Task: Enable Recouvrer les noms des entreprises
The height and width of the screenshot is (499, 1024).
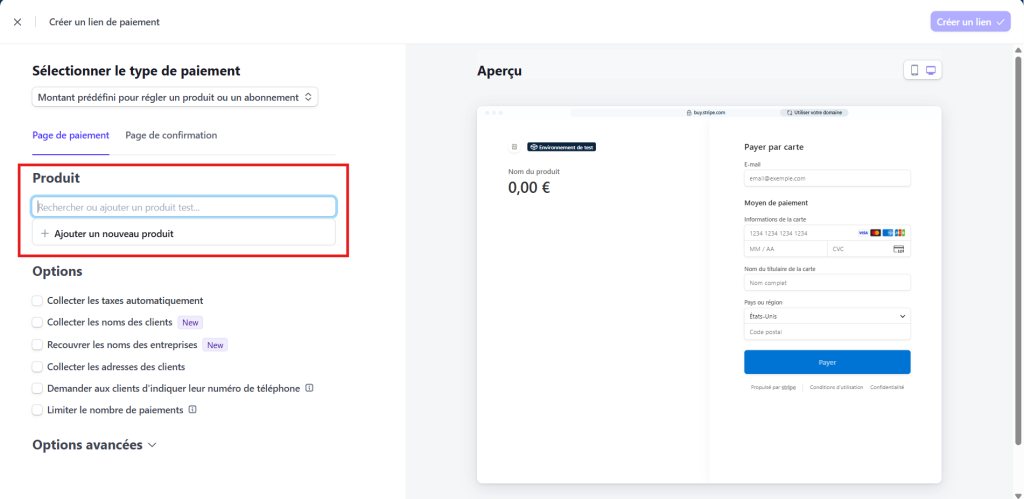Action: 38,344
